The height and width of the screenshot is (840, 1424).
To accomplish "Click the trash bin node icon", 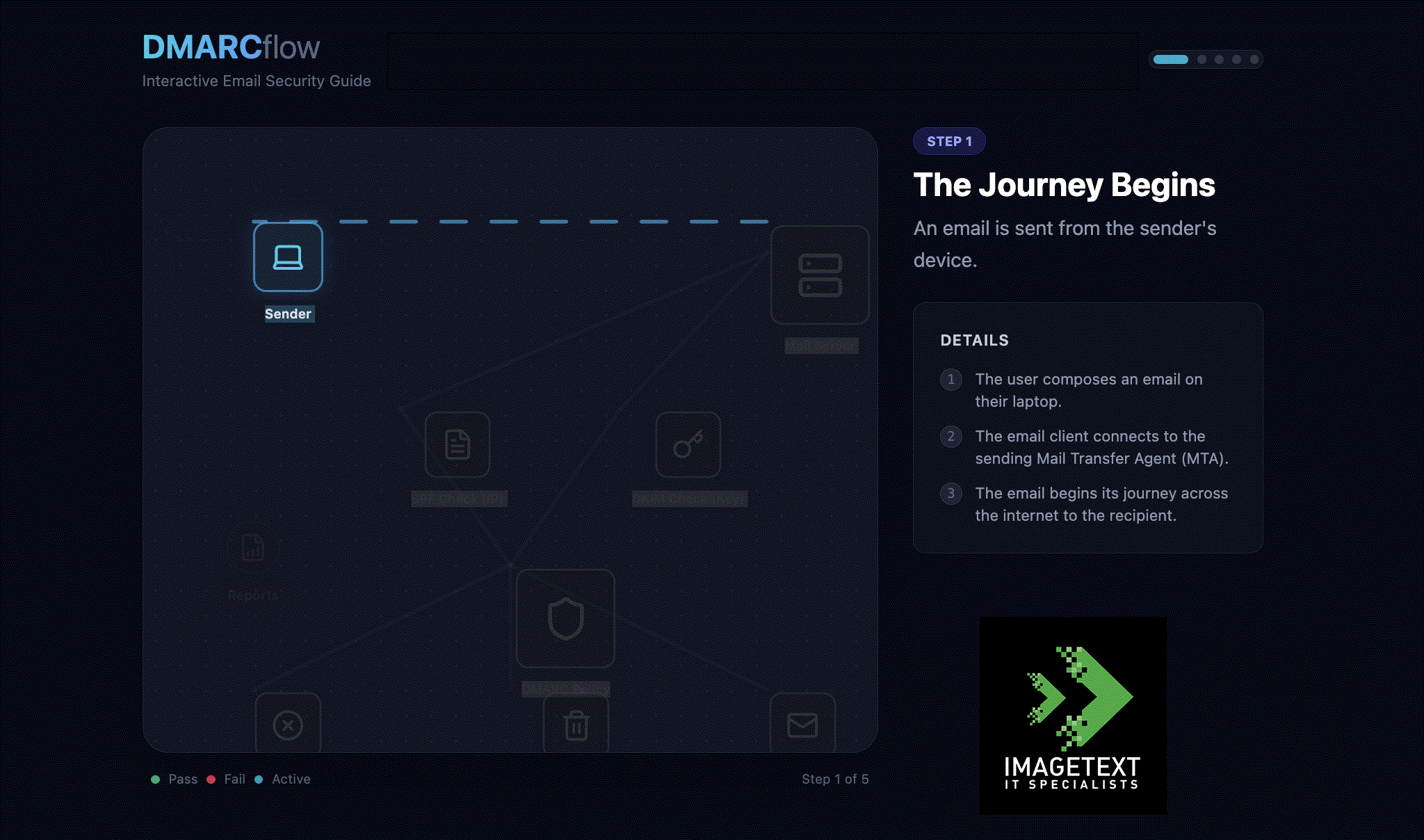I will pyautogui.click(x=576, y=725).
